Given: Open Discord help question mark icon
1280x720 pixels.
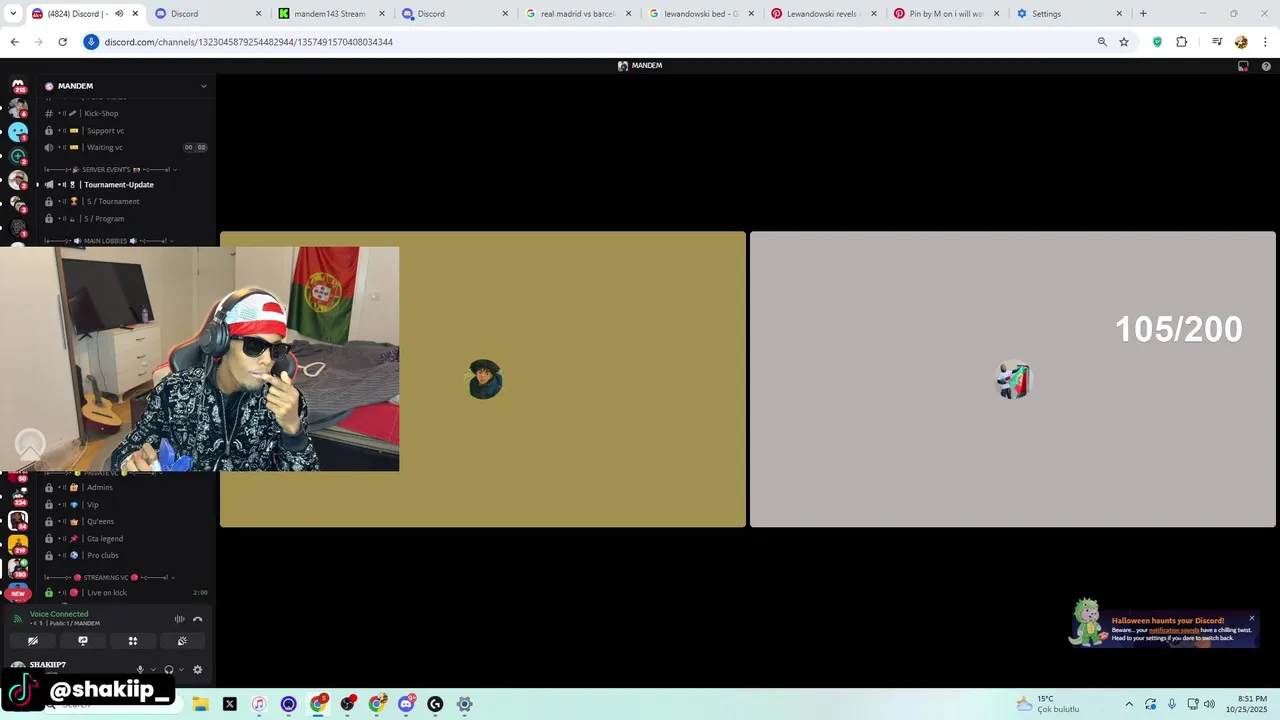Looking at the screenshot, I should 1266,66.
